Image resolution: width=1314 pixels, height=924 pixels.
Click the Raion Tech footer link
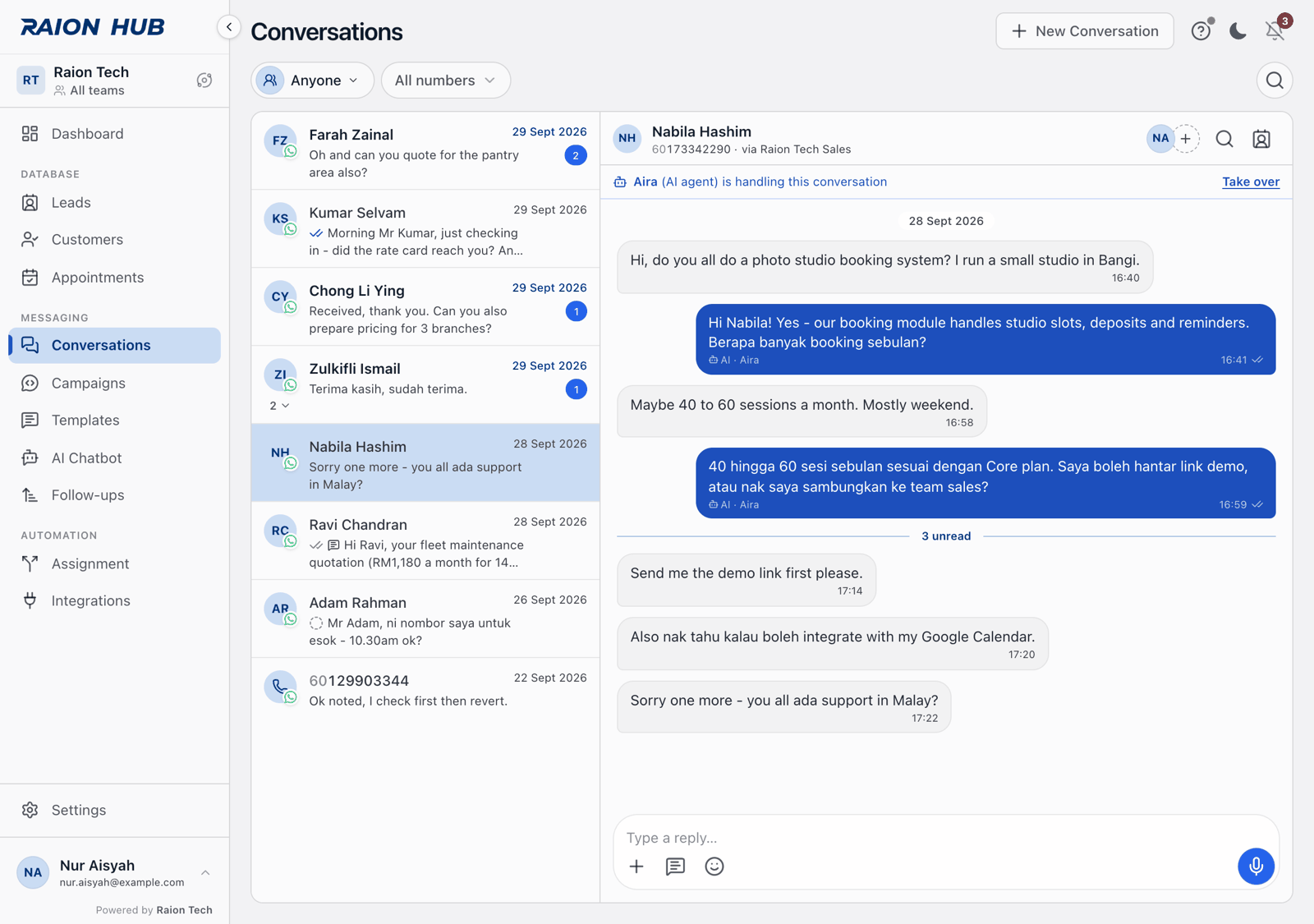pos(185,910)
